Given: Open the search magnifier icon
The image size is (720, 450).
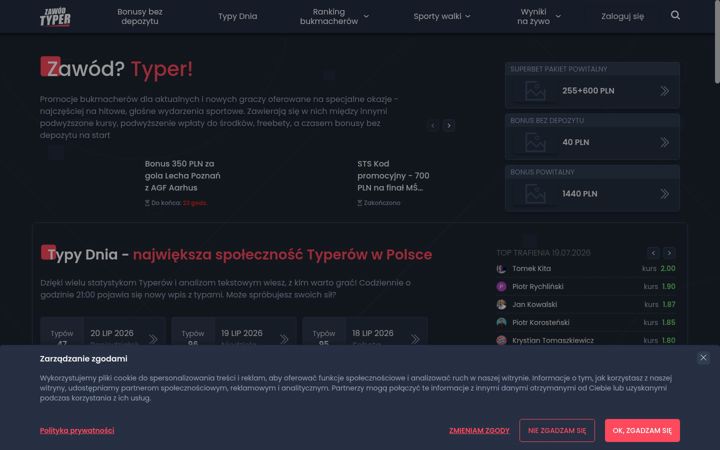Looking at the screenshot, I should (675, 15).
